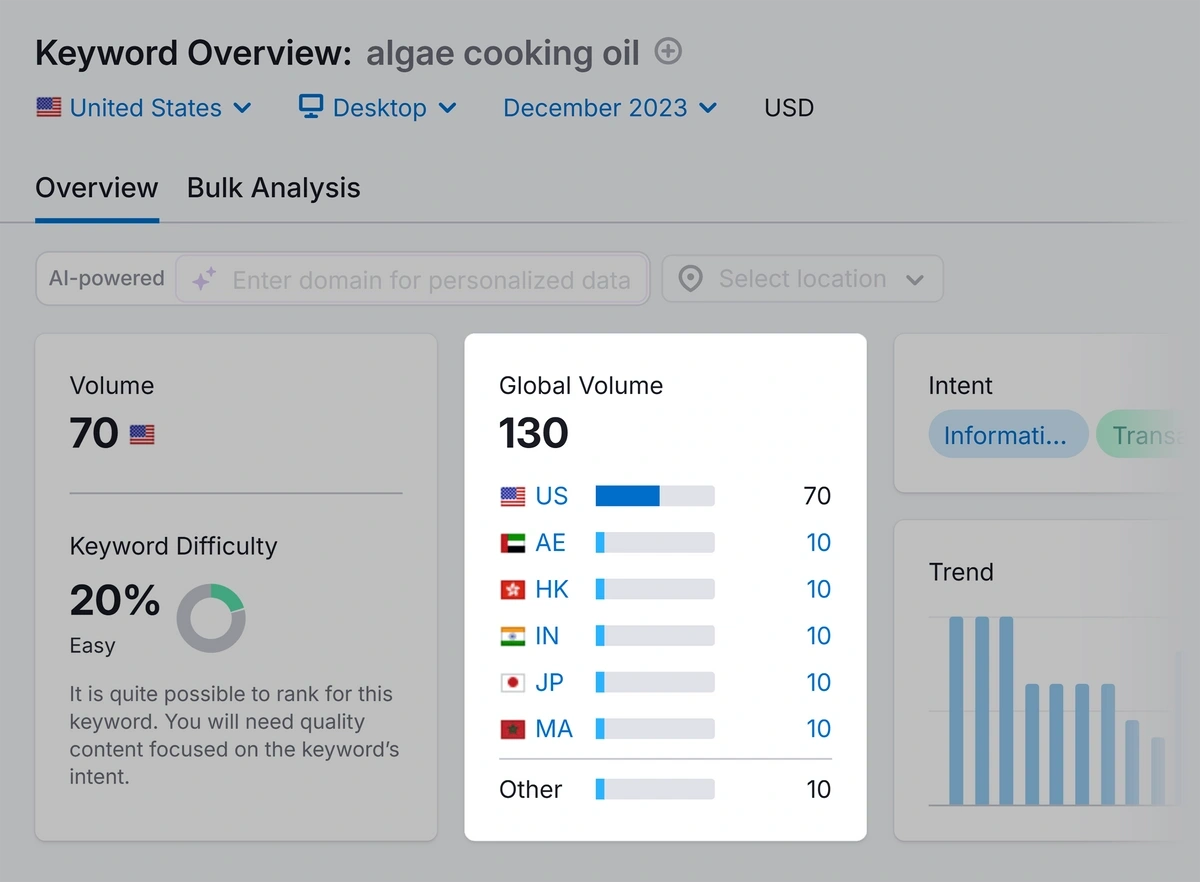Click the Easy difficulty label
Screen dimensions: 1200x882
[93, 646]
